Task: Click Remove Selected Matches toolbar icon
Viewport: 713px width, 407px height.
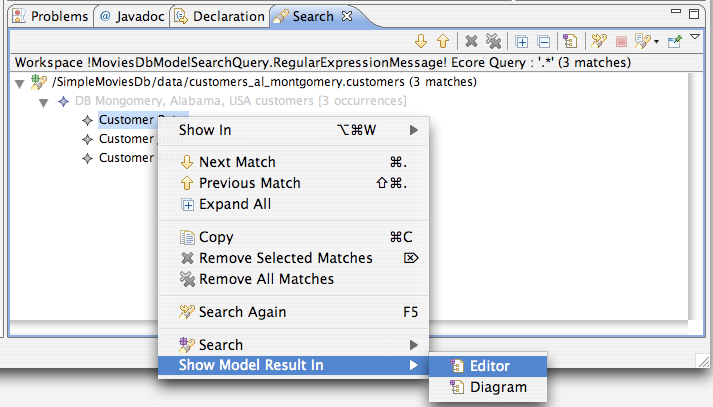Action: coord(472,41)
